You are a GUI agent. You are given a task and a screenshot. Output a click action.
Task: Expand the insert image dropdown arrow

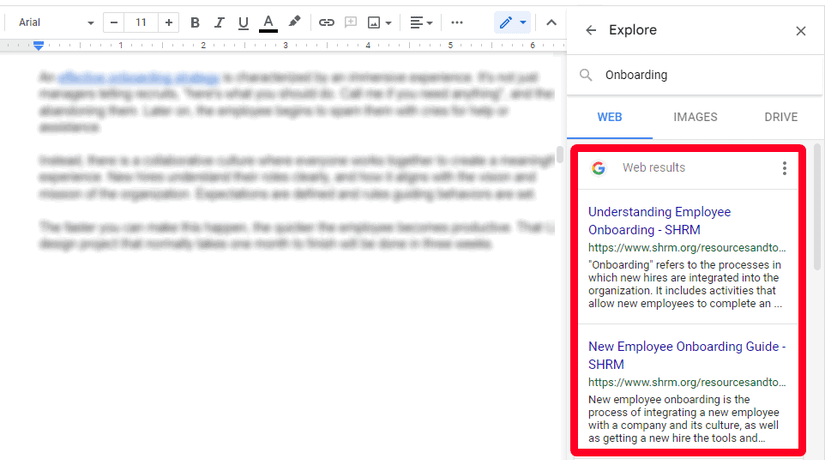(388, 23)
